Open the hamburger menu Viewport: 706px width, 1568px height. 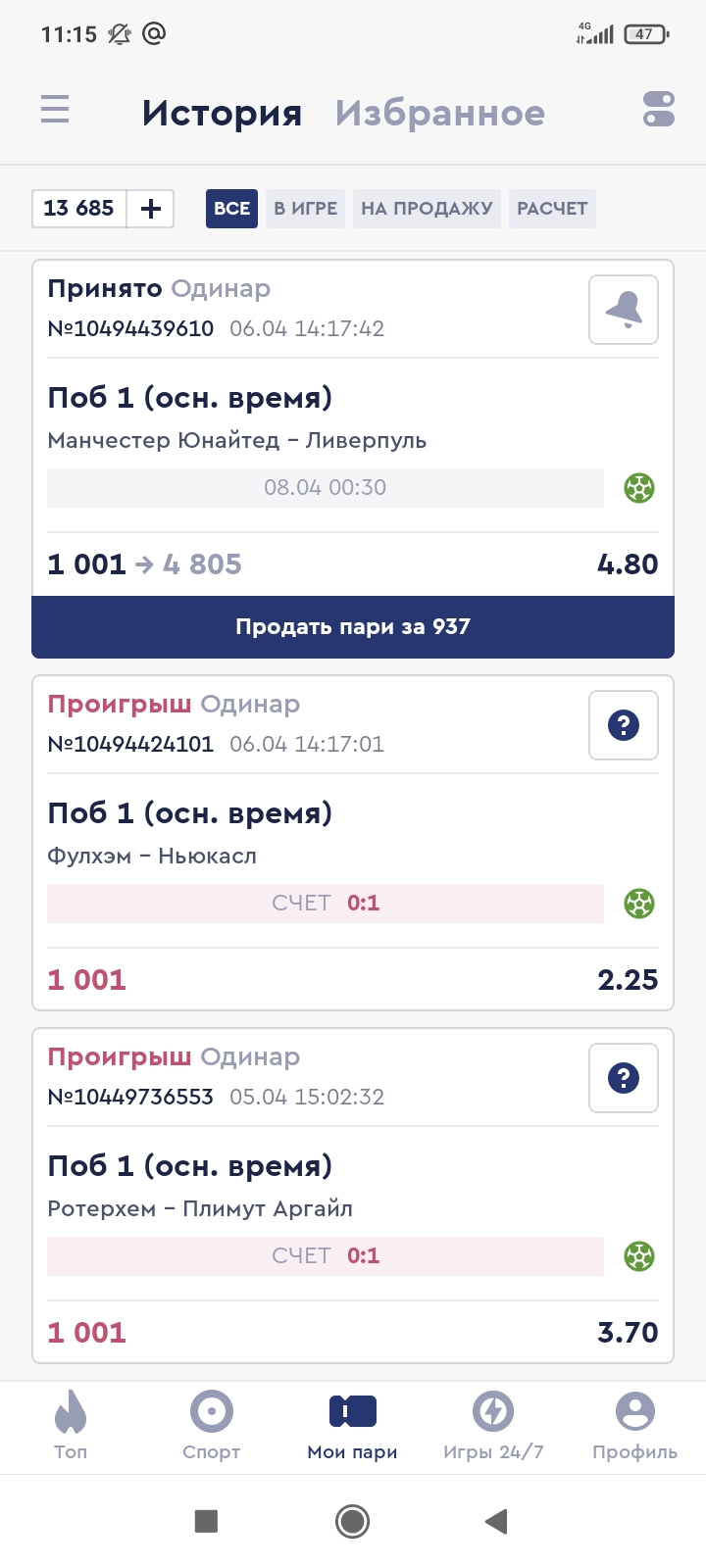pos(55,109)
